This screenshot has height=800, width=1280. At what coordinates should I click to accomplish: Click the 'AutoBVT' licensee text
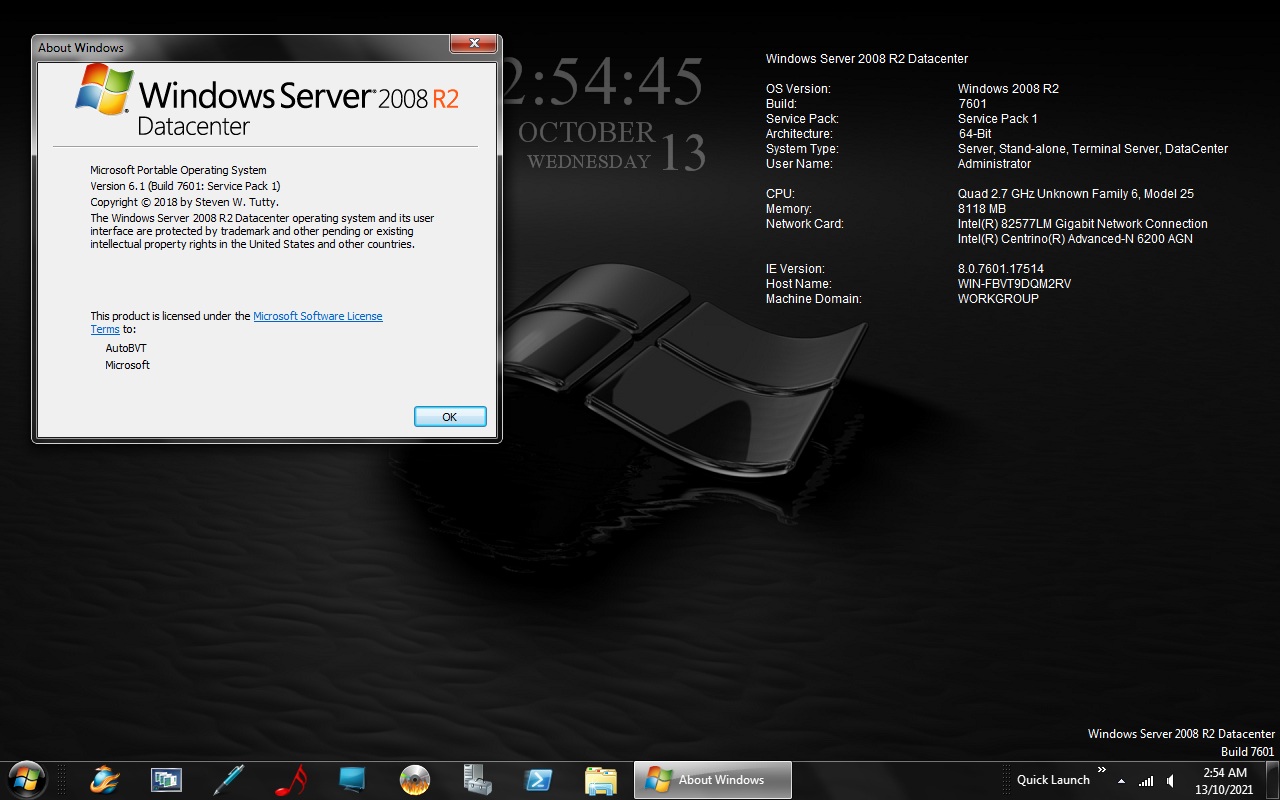pos(126,348)
